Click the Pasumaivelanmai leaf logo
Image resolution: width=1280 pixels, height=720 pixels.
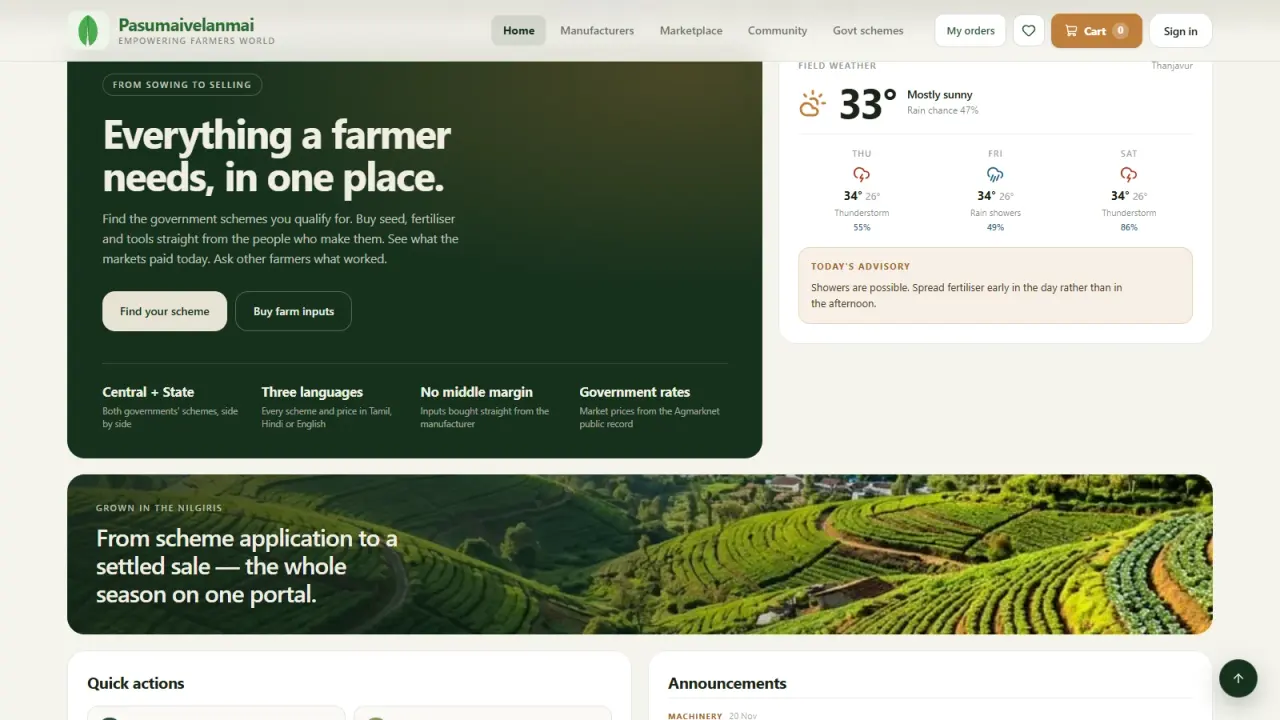88,30
